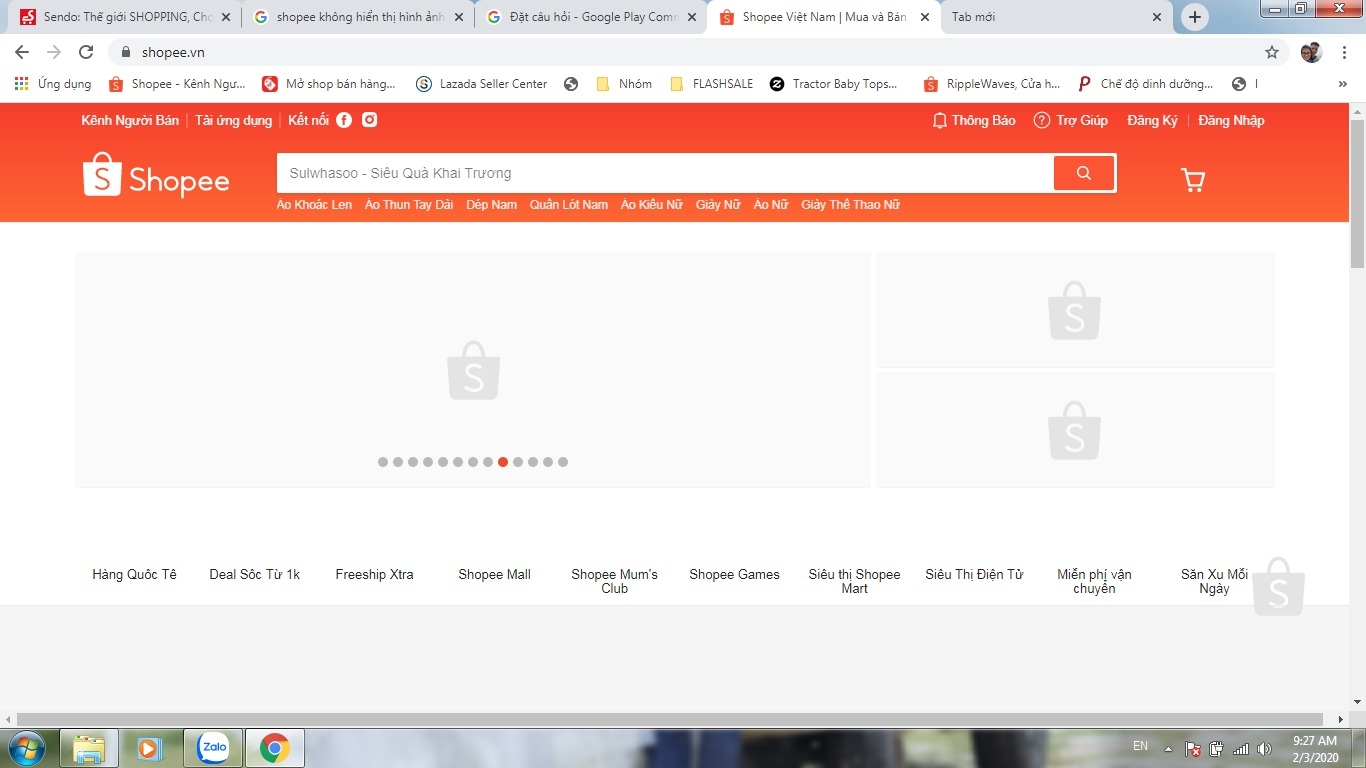The image size is (1366, 768).
Task: Click the orange search magnifier button
Action: 1084,173
